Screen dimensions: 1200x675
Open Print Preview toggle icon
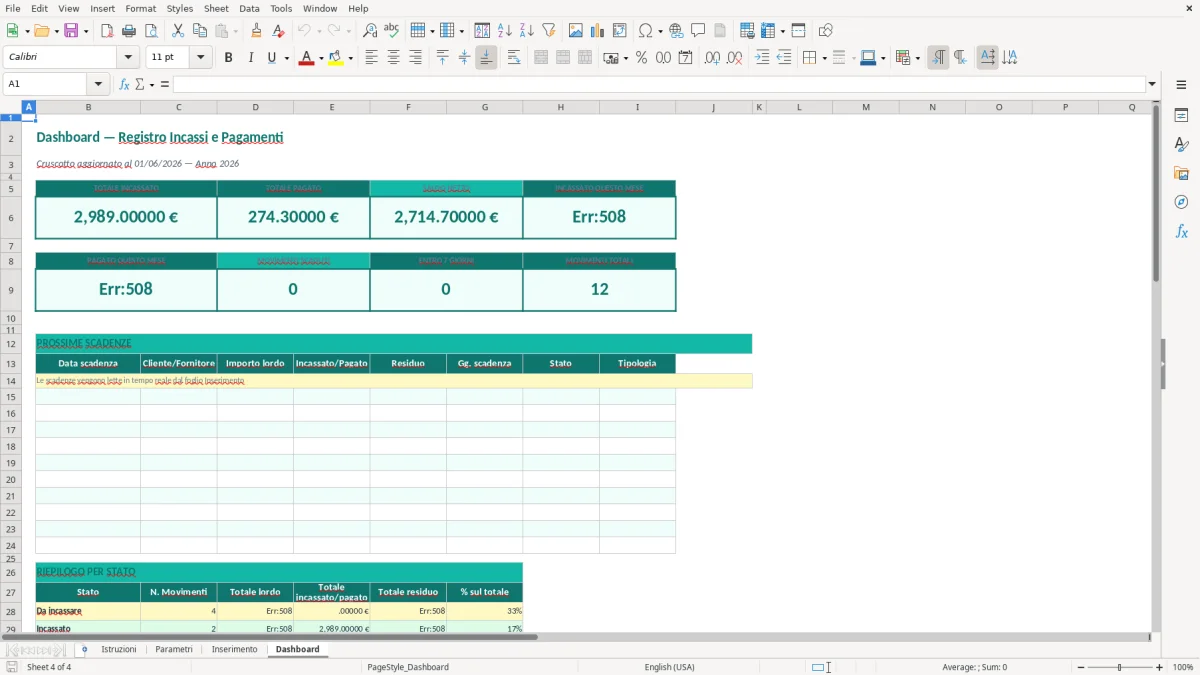[151, 31]
